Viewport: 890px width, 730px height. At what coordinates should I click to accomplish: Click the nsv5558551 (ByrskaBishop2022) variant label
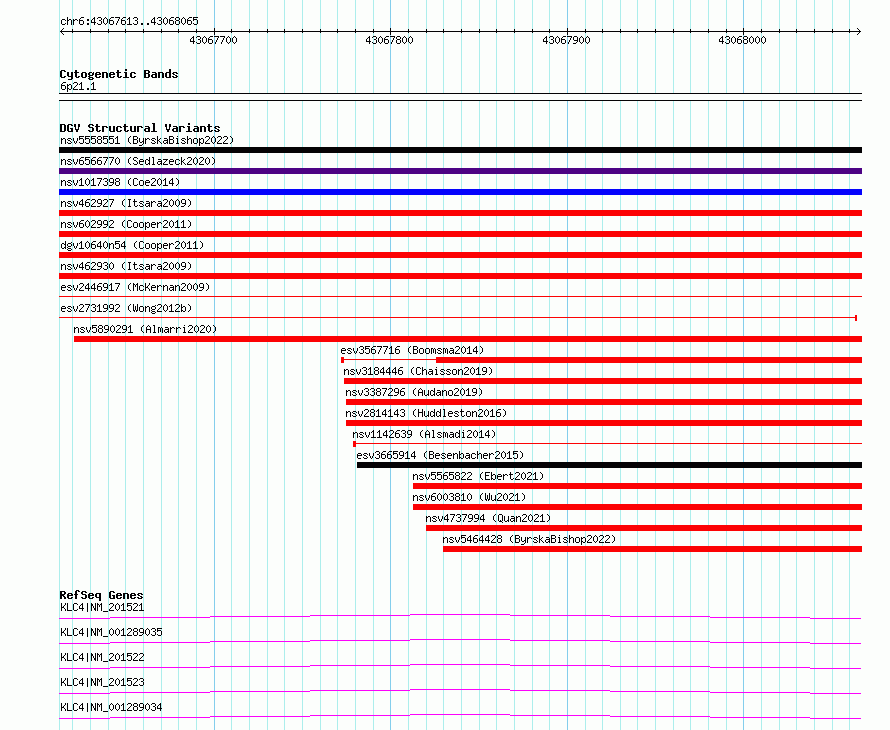pyautogui.click(x=147, y=140)
